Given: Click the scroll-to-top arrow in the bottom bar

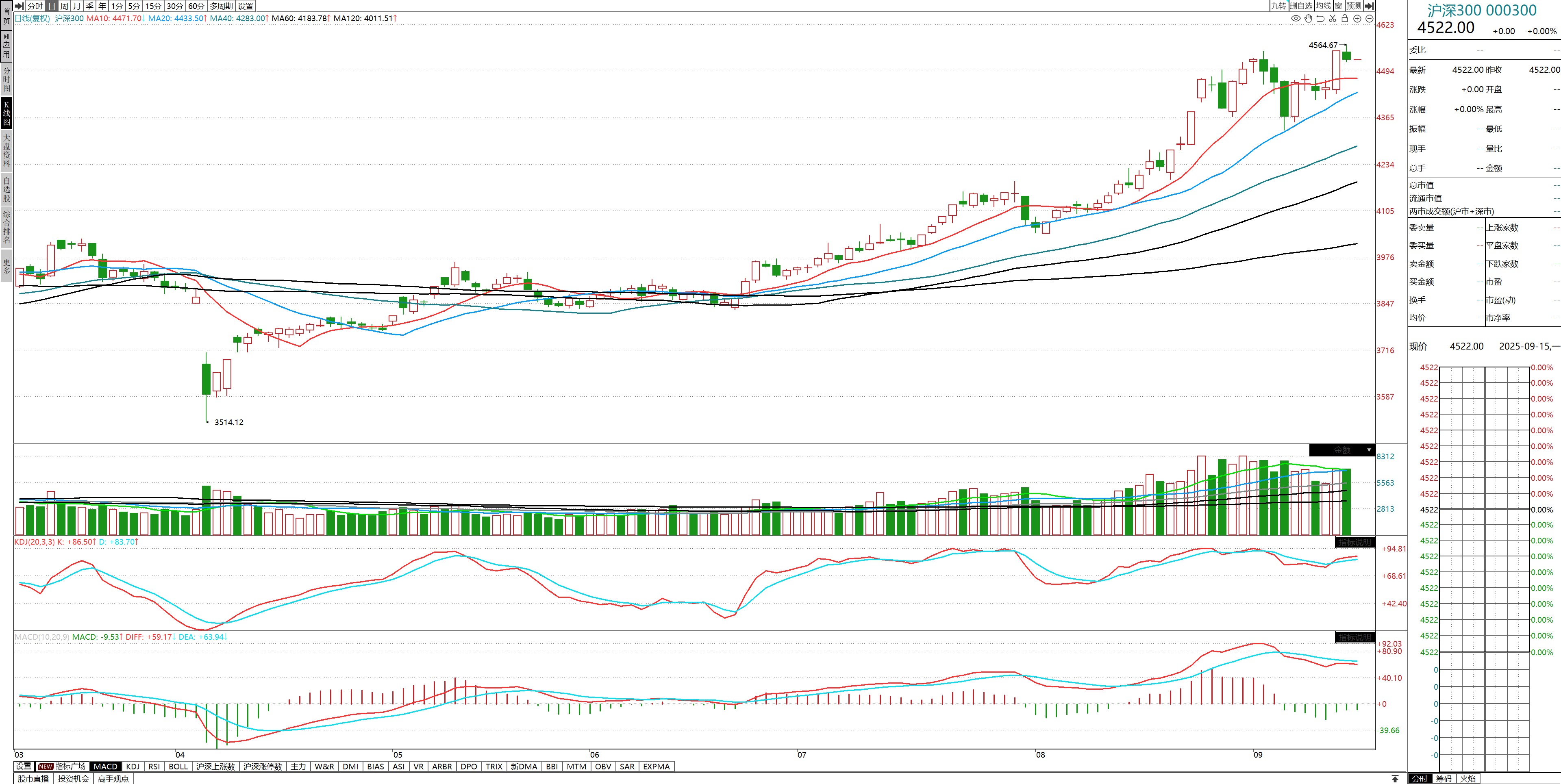Looking at the screenshot, I should [x=1395, y=779].
